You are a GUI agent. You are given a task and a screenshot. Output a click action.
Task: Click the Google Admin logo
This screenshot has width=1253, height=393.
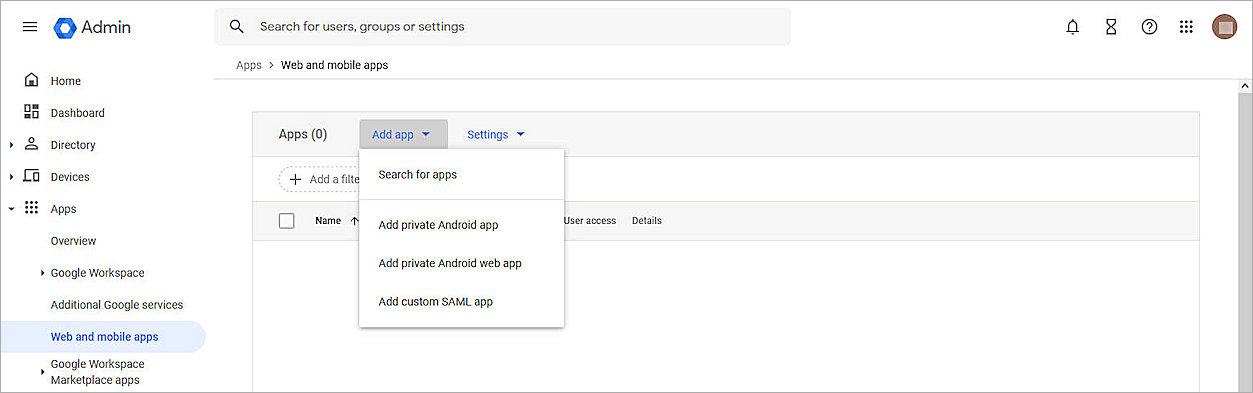[x=93, y=27]
